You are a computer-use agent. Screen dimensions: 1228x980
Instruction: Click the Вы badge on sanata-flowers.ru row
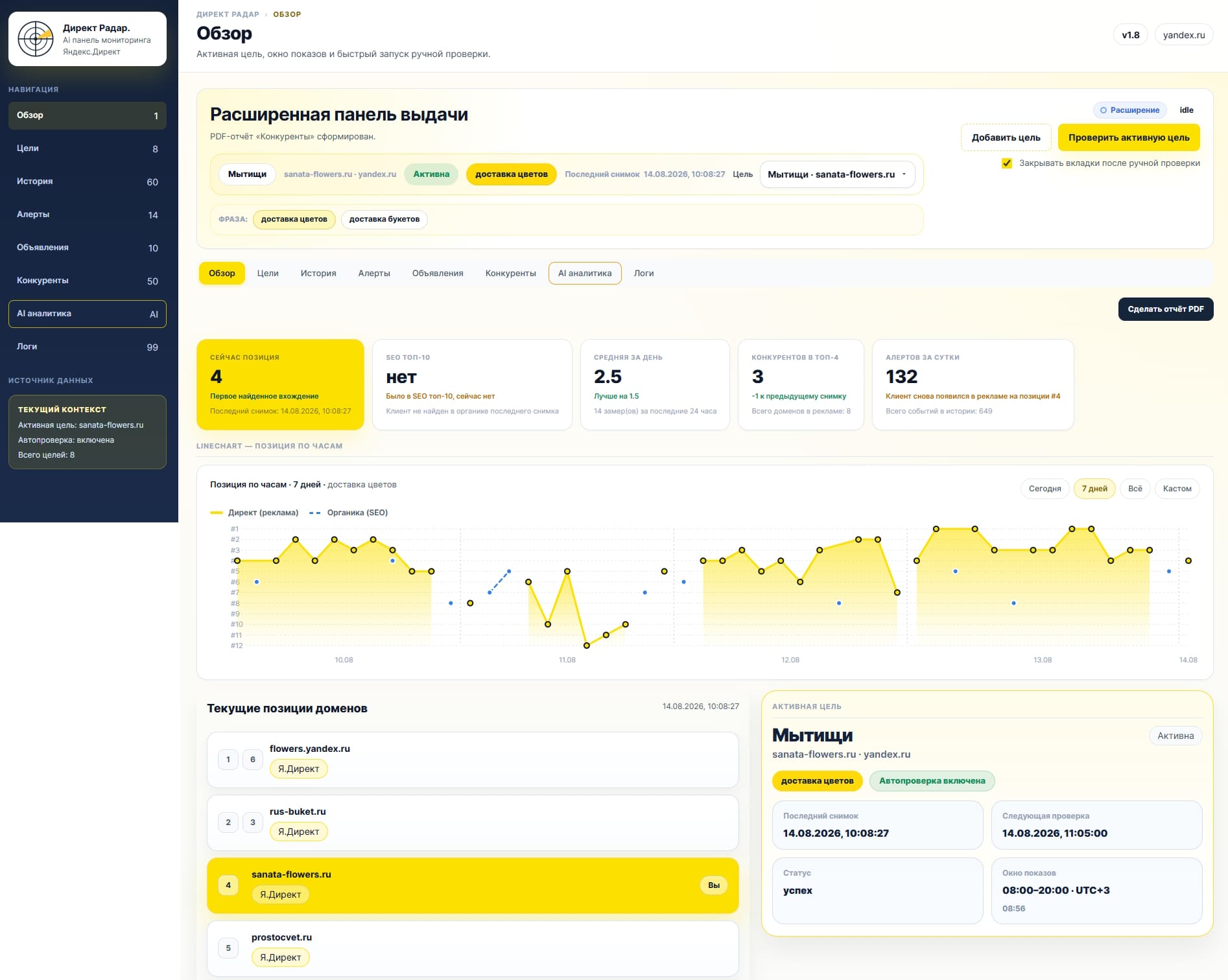[x=714, y=885]
